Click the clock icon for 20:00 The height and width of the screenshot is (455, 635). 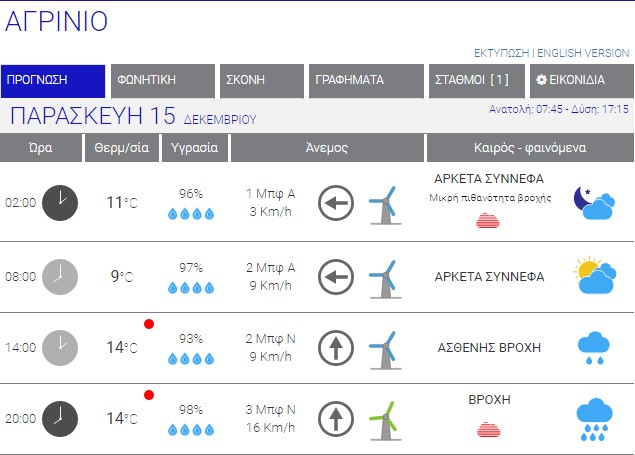click(x=61, y=419)
